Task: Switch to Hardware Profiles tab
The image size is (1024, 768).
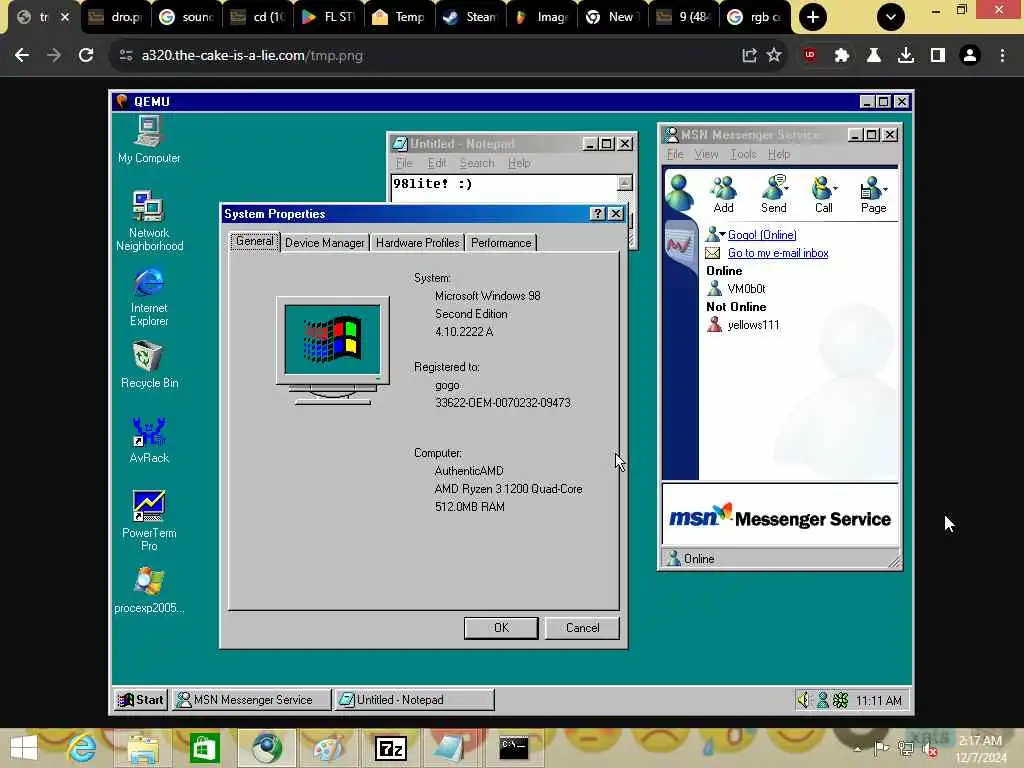Action: click(417, 243)
